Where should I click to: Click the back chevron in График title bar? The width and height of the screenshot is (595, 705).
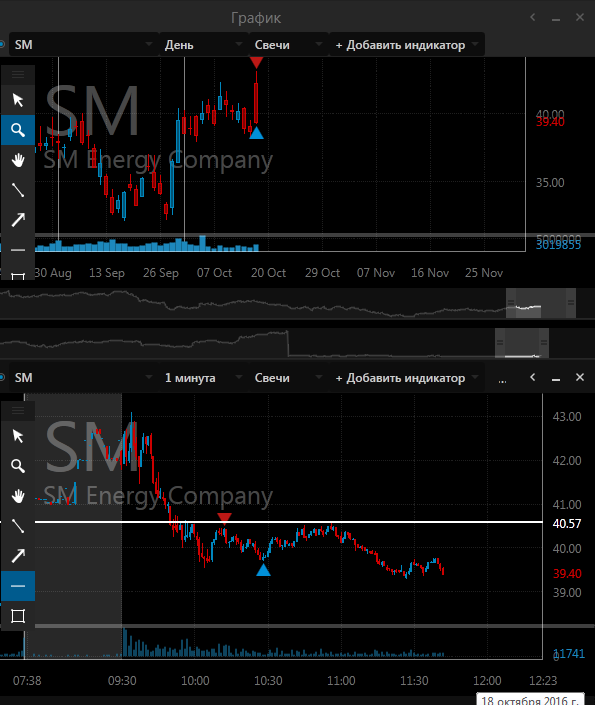pos(532,17)
